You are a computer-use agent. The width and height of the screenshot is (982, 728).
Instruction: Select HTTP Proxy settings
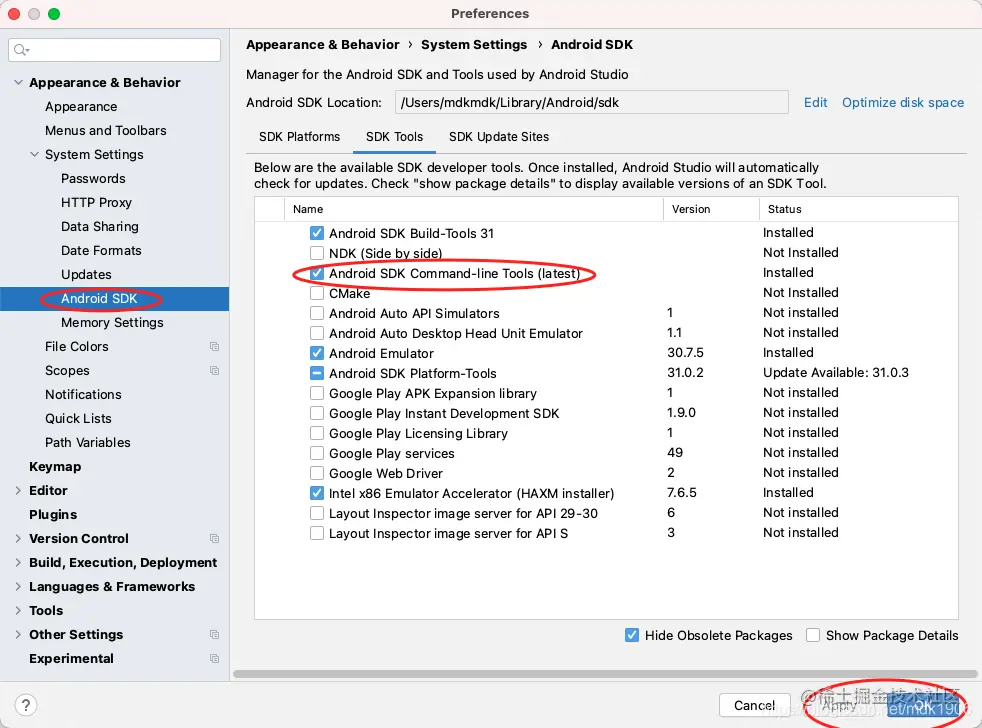point(96,202)
